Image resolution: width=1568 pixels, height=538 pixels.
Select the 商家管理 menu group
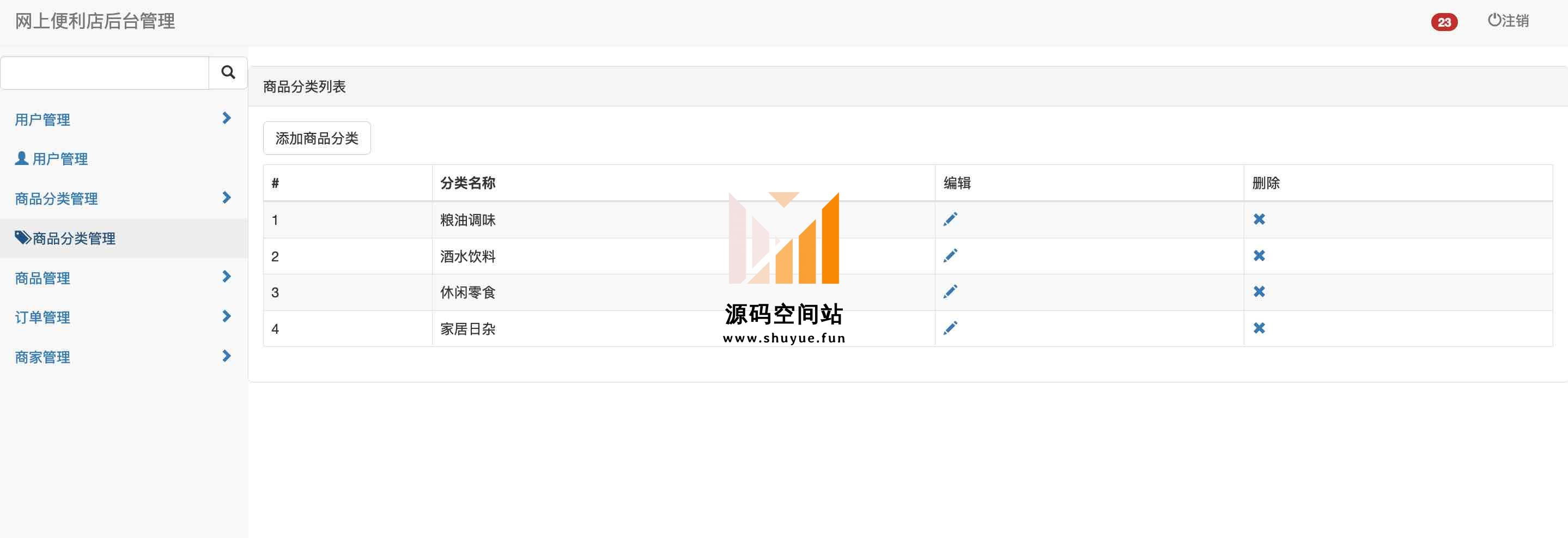click(124, 357)
